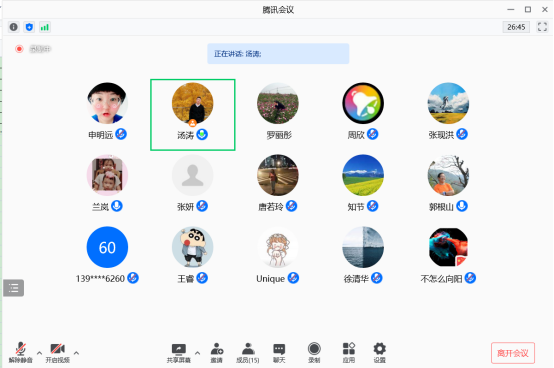The width and height of the screenshot is (554, 368).
Task: Click the 26:45 meeting timer
Action: [x=516, y=27]
